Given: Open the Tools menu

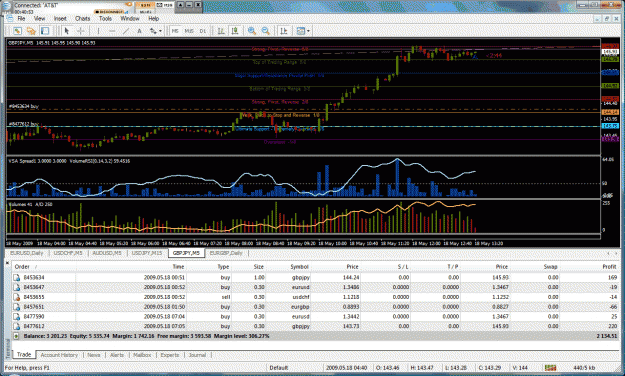Looking at the screenshot, I should click(105, 18).
